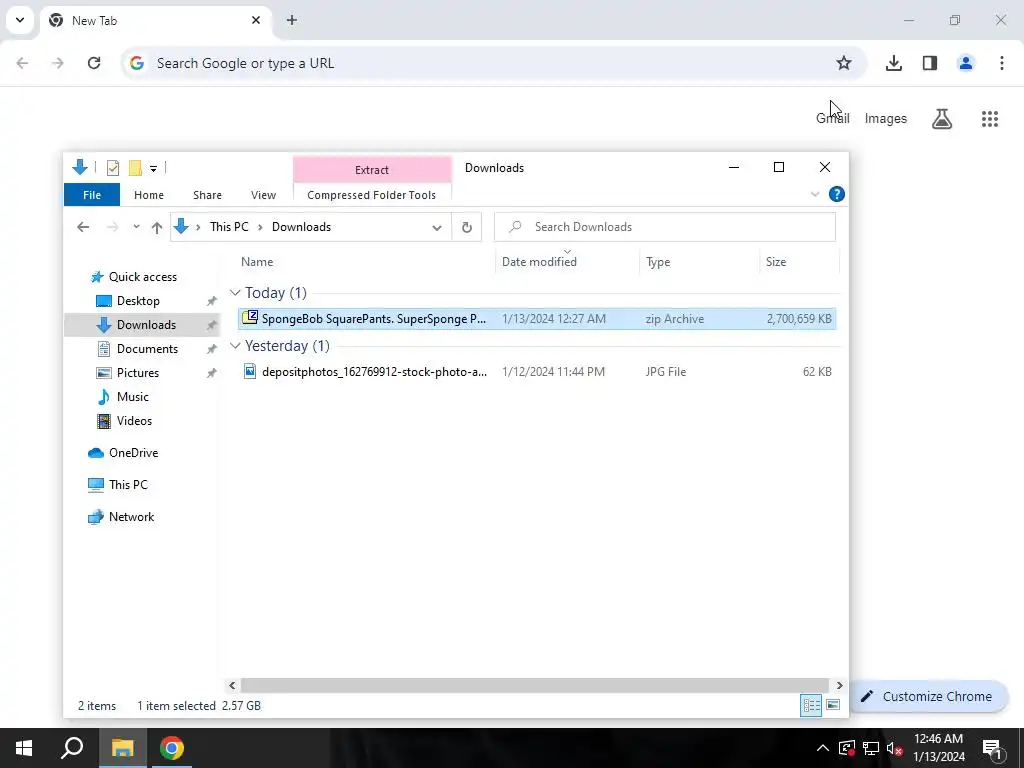Viewport: 1024px width, 768px height.
Task: Open Windows taskbar search
Action: pyautogui.click(x=72, y=748)
